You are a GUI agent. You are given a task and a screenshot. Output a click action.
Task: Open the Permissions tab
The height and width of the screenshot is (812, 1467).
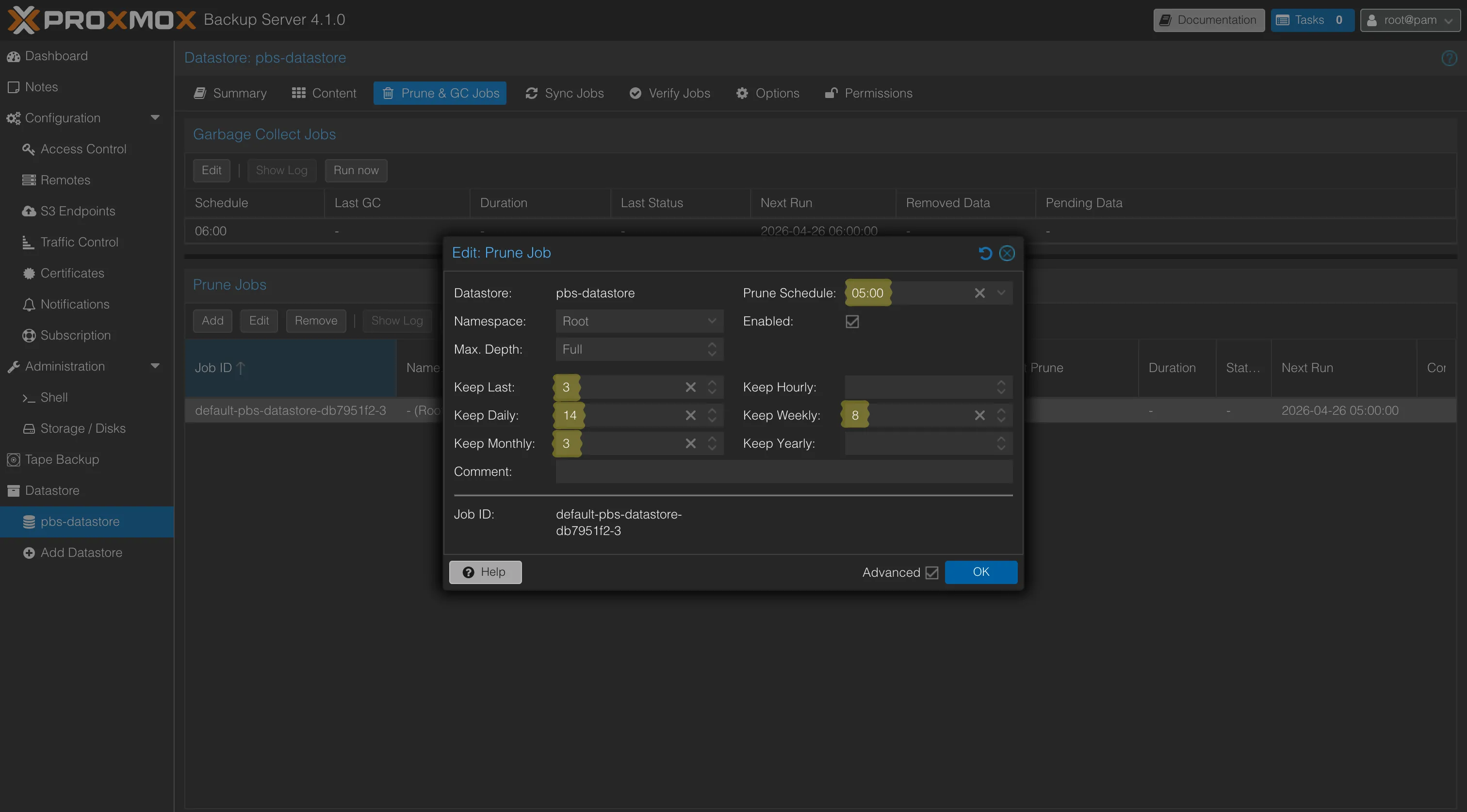(868, 94)
